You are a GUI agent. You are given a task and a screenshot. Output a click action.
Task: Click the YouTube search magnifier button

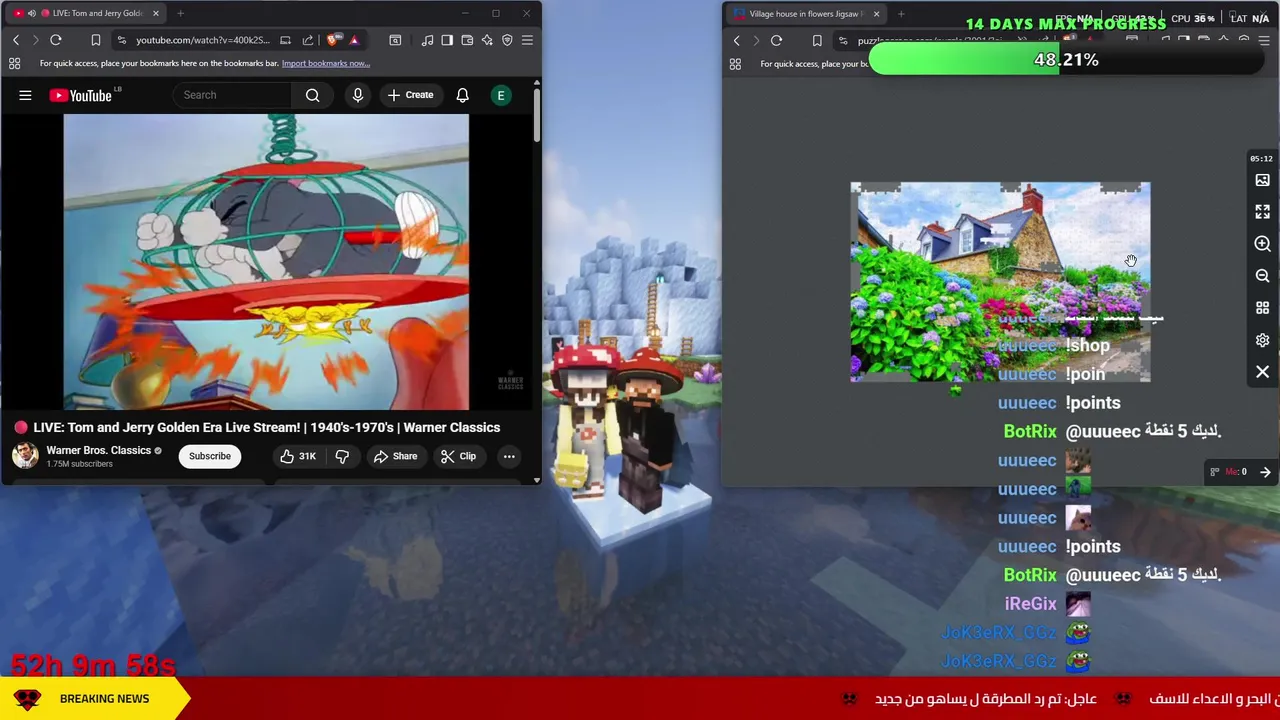pyautogui.click(x=312, y=95)
